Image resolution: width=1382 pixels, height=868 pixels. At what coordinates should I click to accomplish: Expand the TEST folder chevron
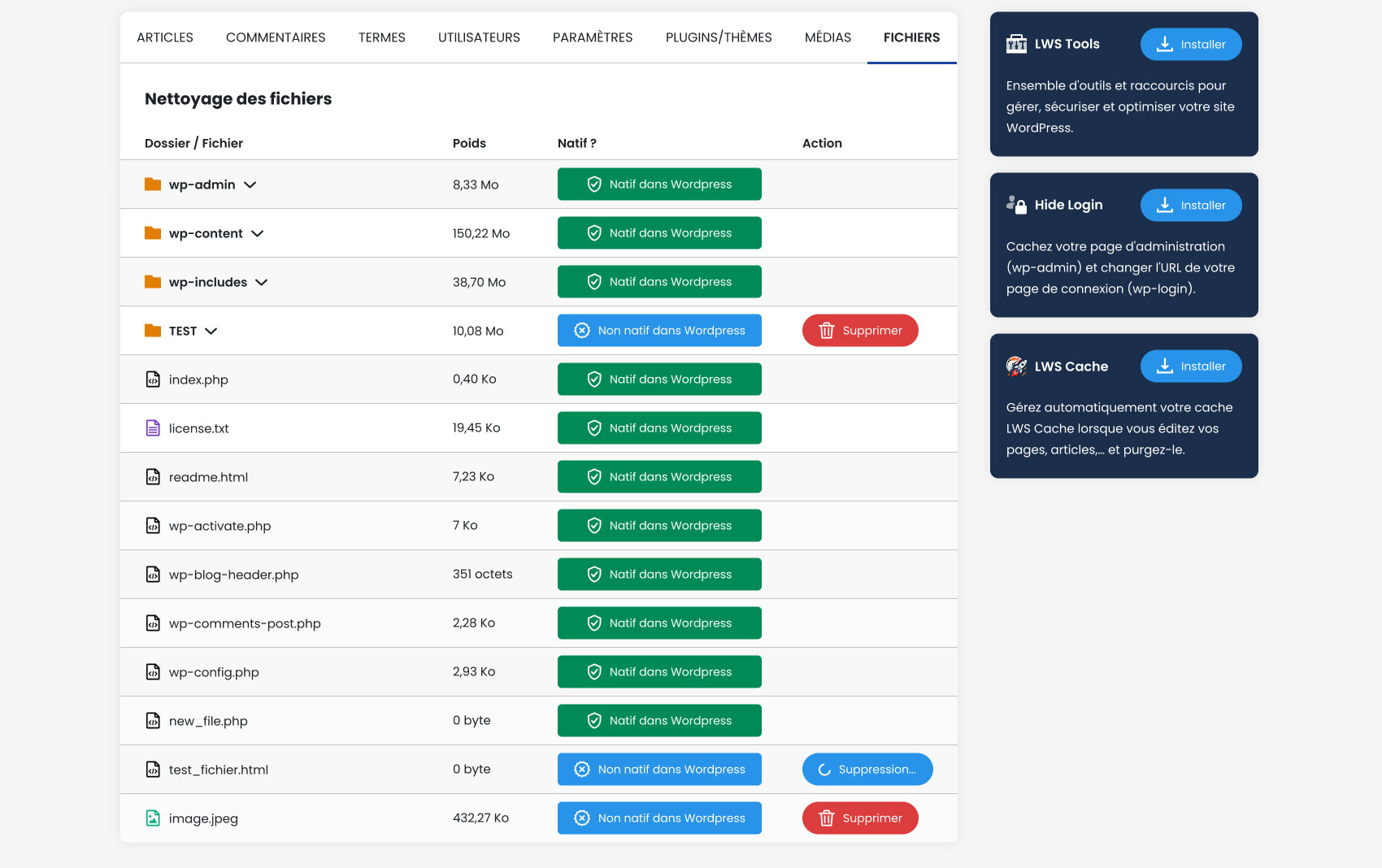[x=211, y=331]
